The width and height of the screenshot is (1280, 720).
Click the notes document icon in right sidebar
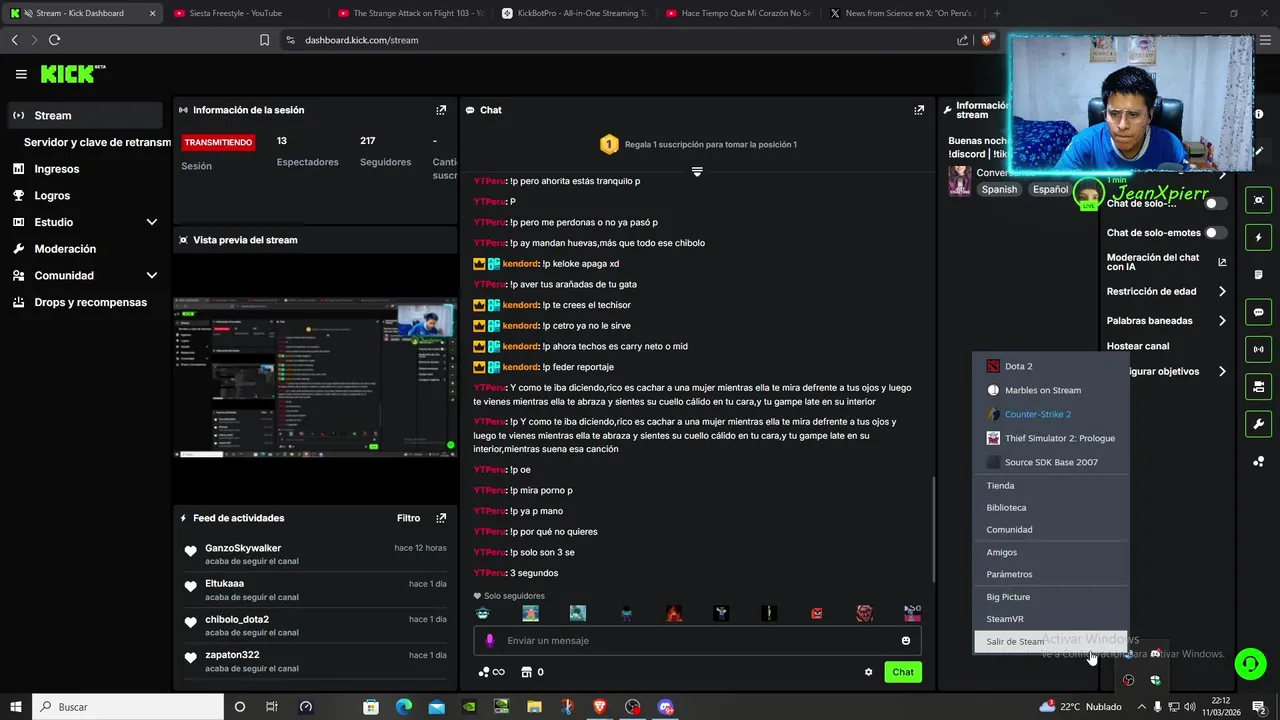[1259, 275]
